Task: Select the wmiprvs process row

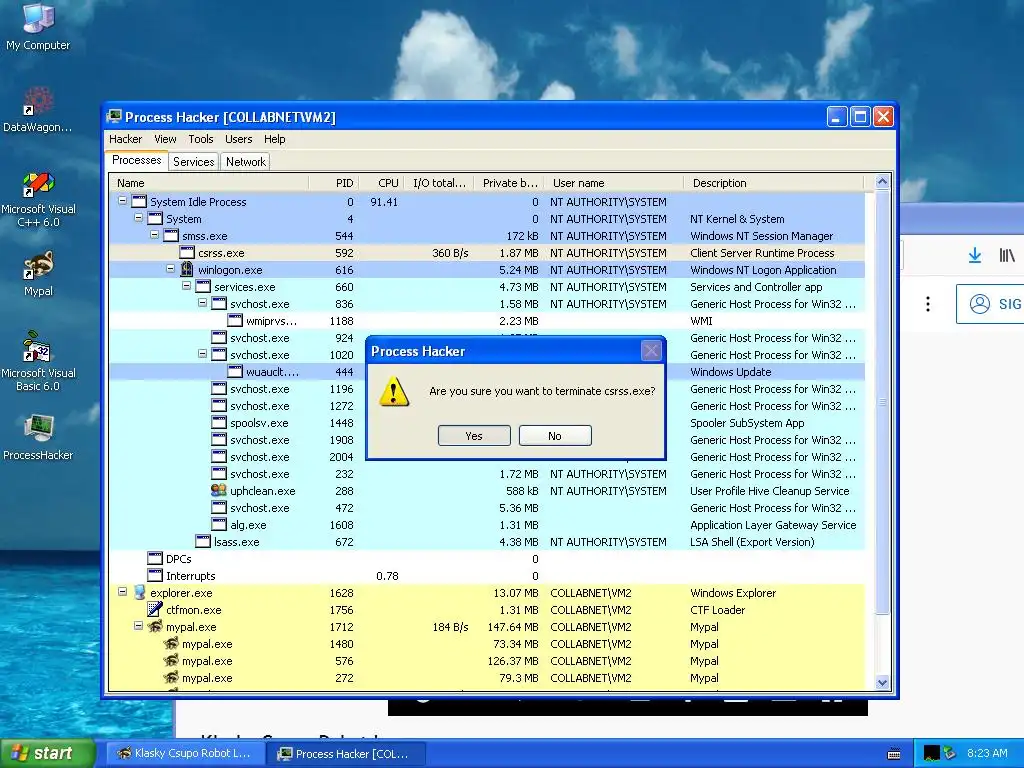Action: [487, 321]
